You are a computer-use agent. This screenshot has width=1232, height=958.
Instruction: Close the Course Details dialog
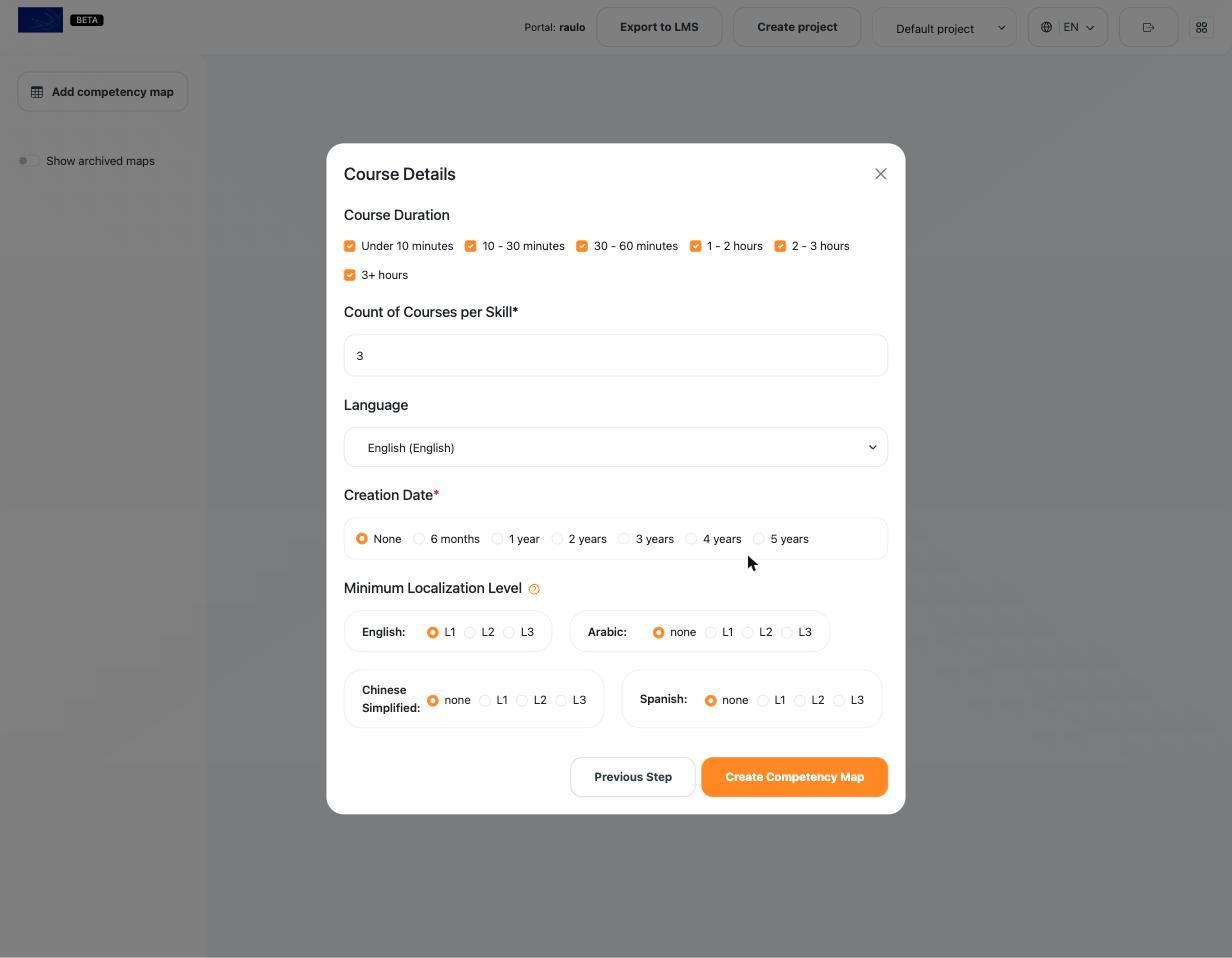coord(880,174)
